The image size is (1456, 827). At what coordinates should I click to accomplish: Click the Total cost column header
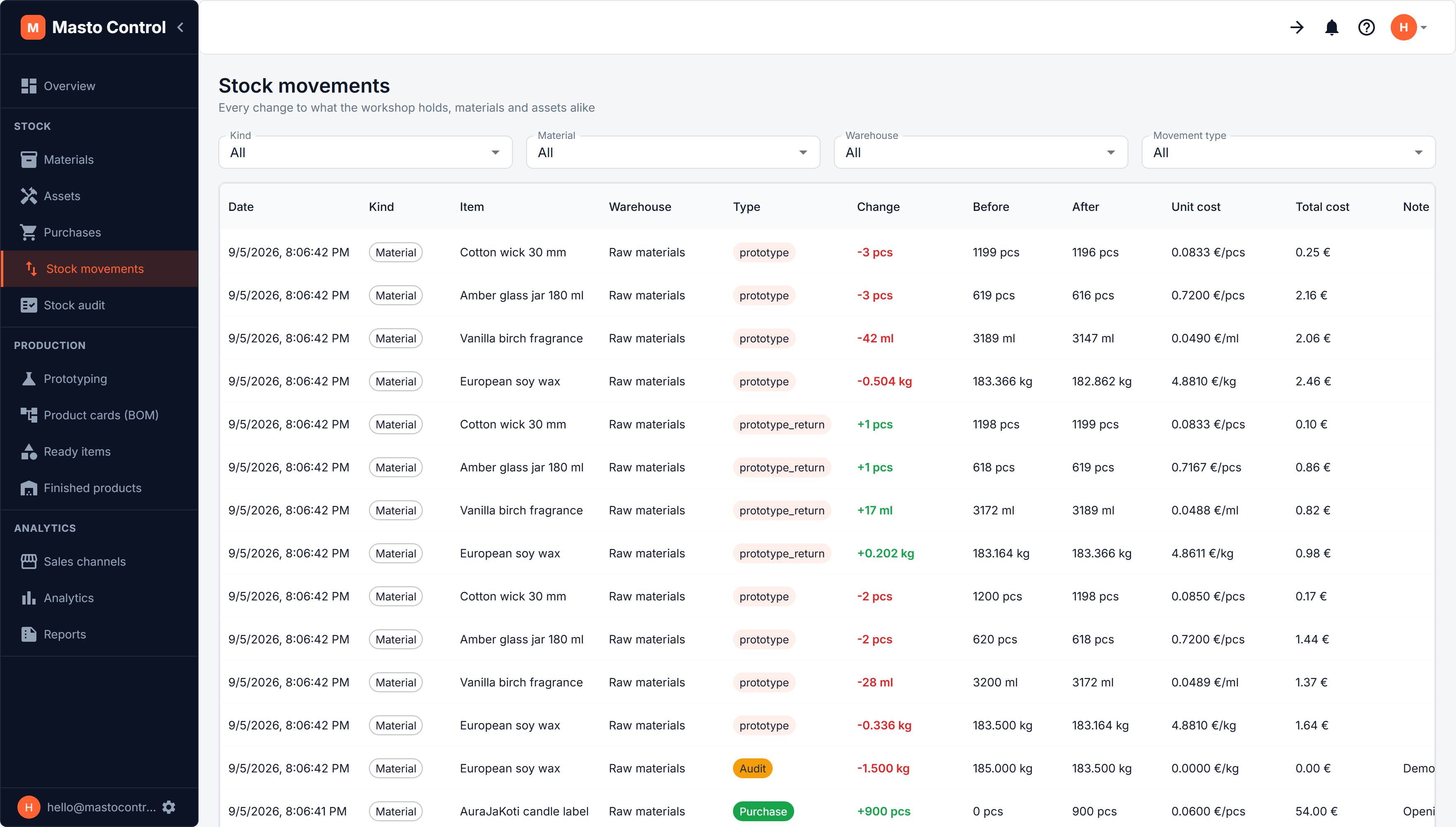tap(1322, 207)
